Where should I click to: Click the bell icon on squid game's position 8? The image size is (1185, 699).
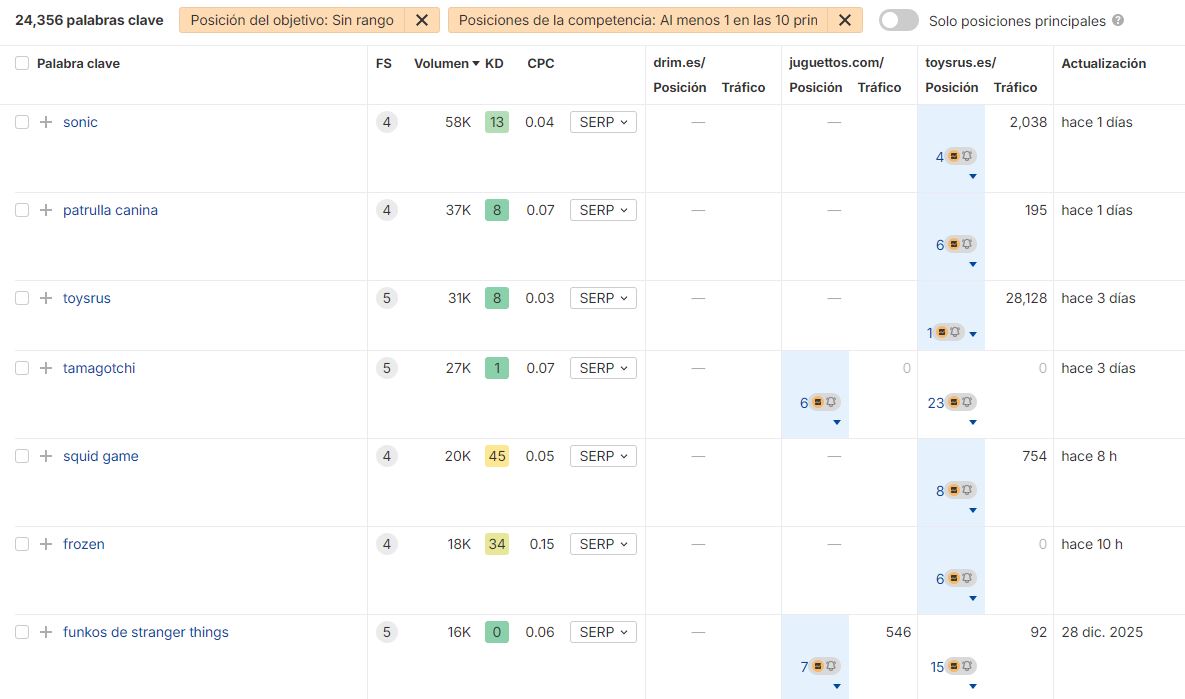tap(966, 490)
